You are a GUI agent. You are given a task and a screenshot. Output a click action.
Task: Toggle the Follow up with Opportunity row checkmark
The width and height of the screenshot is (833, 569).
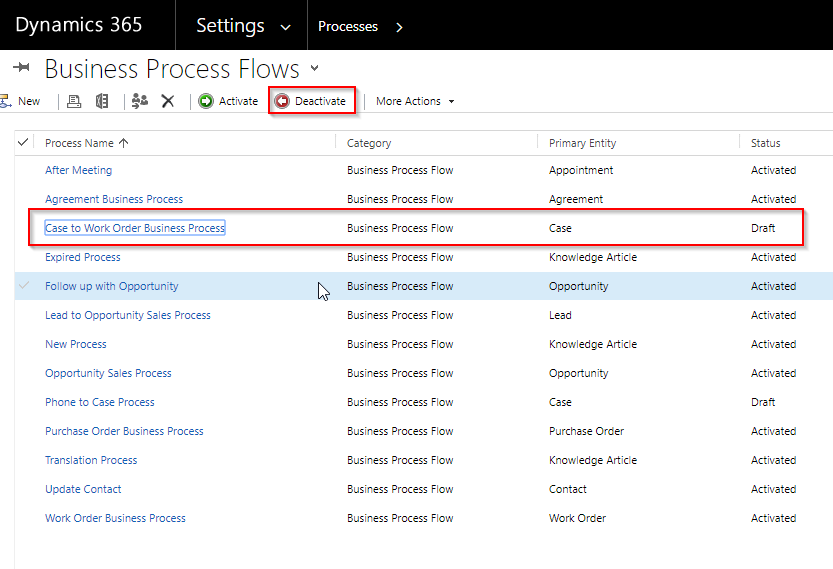coord(24,285)
